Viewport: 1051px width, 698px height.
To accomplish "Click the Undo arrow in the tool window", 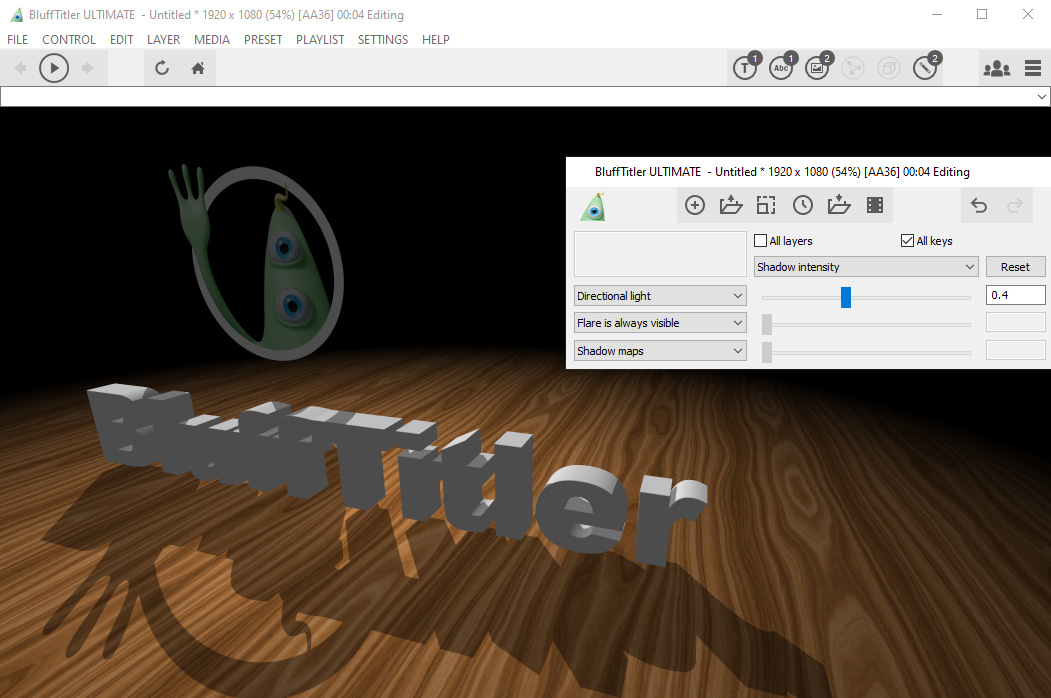I will point(979,205).
